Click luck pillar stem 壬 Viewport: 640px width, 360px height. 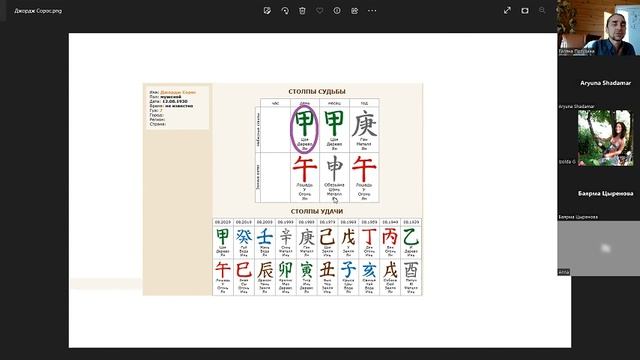(264, 237)
